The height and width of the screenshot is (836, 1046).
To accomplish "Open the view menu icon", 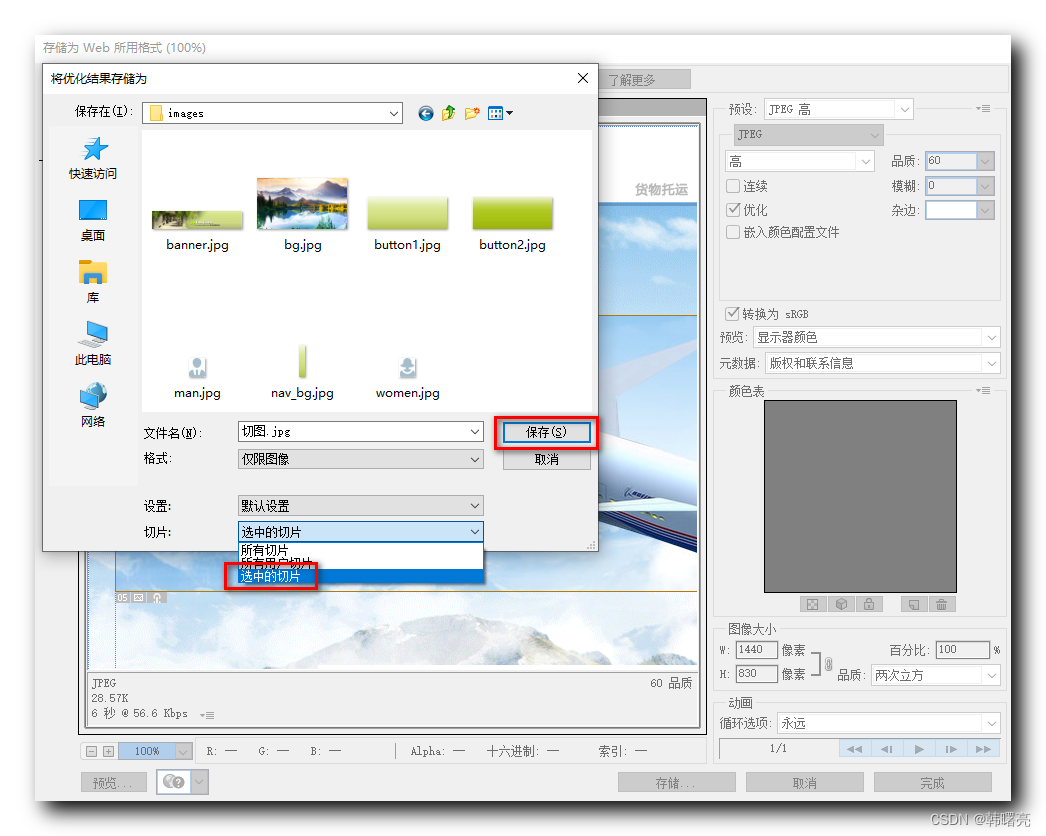I will coord(500,113).
